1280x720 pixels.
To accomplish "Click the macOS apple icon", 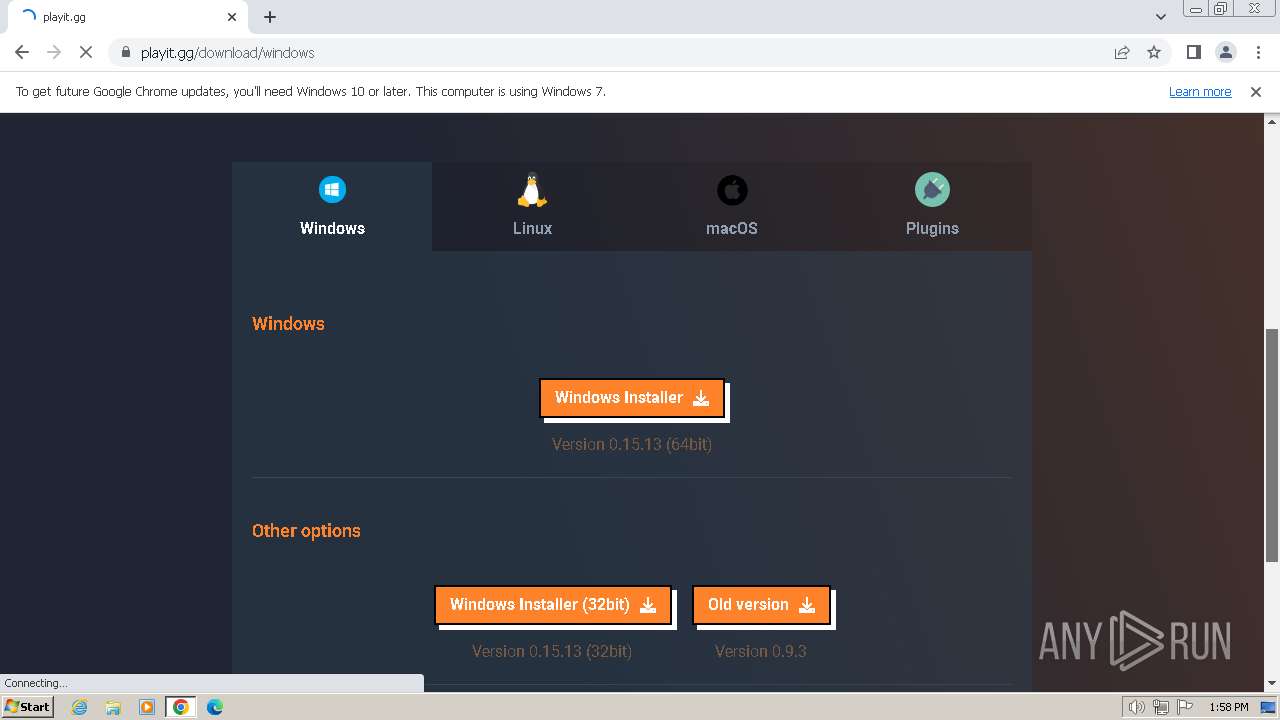I will [x=732, y=190].
